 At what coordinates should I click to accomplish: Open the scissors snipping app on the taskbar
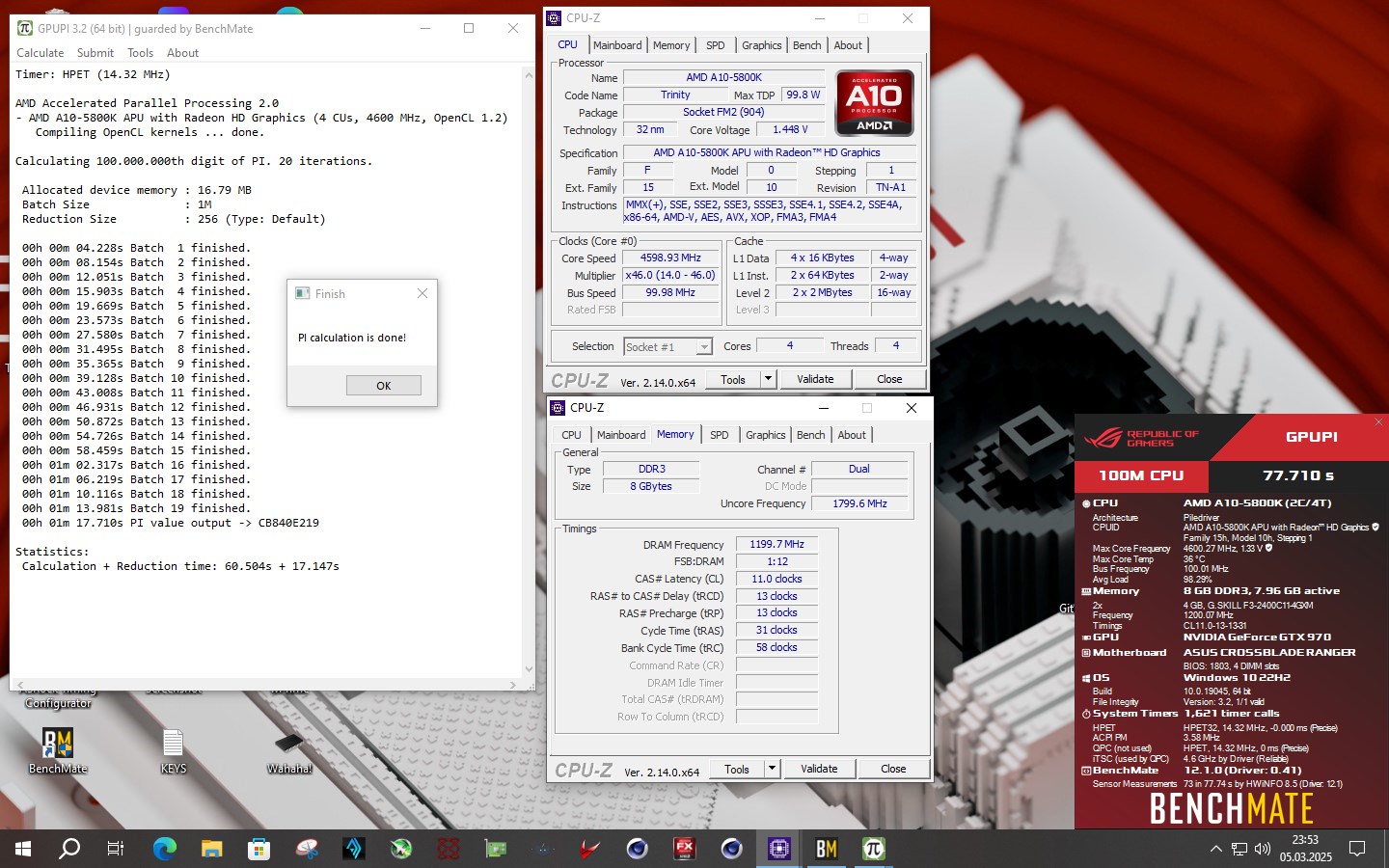coord(307,849)
